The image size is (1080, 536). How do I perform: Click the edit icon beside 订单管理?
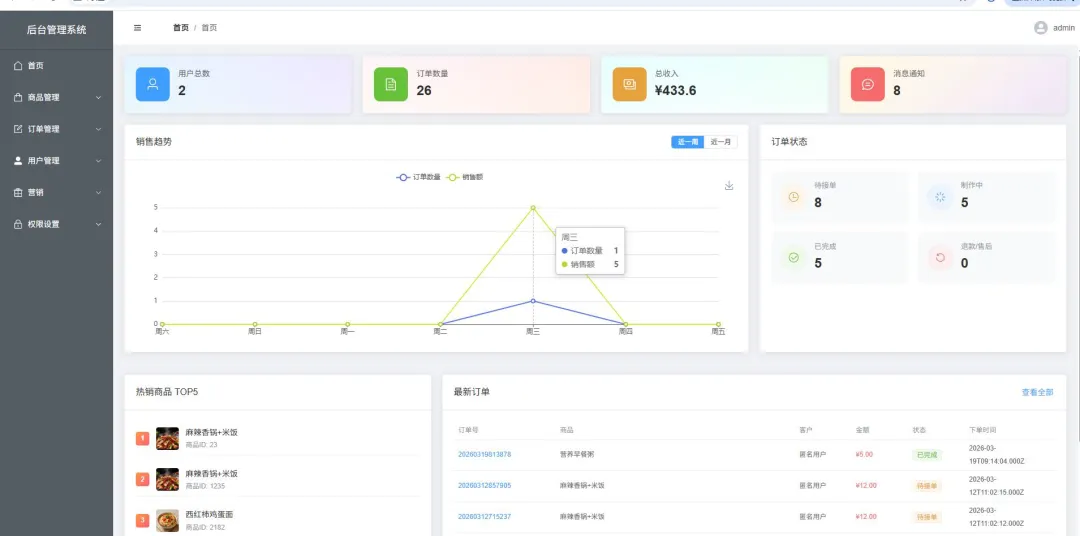click(x=19, y=129)
